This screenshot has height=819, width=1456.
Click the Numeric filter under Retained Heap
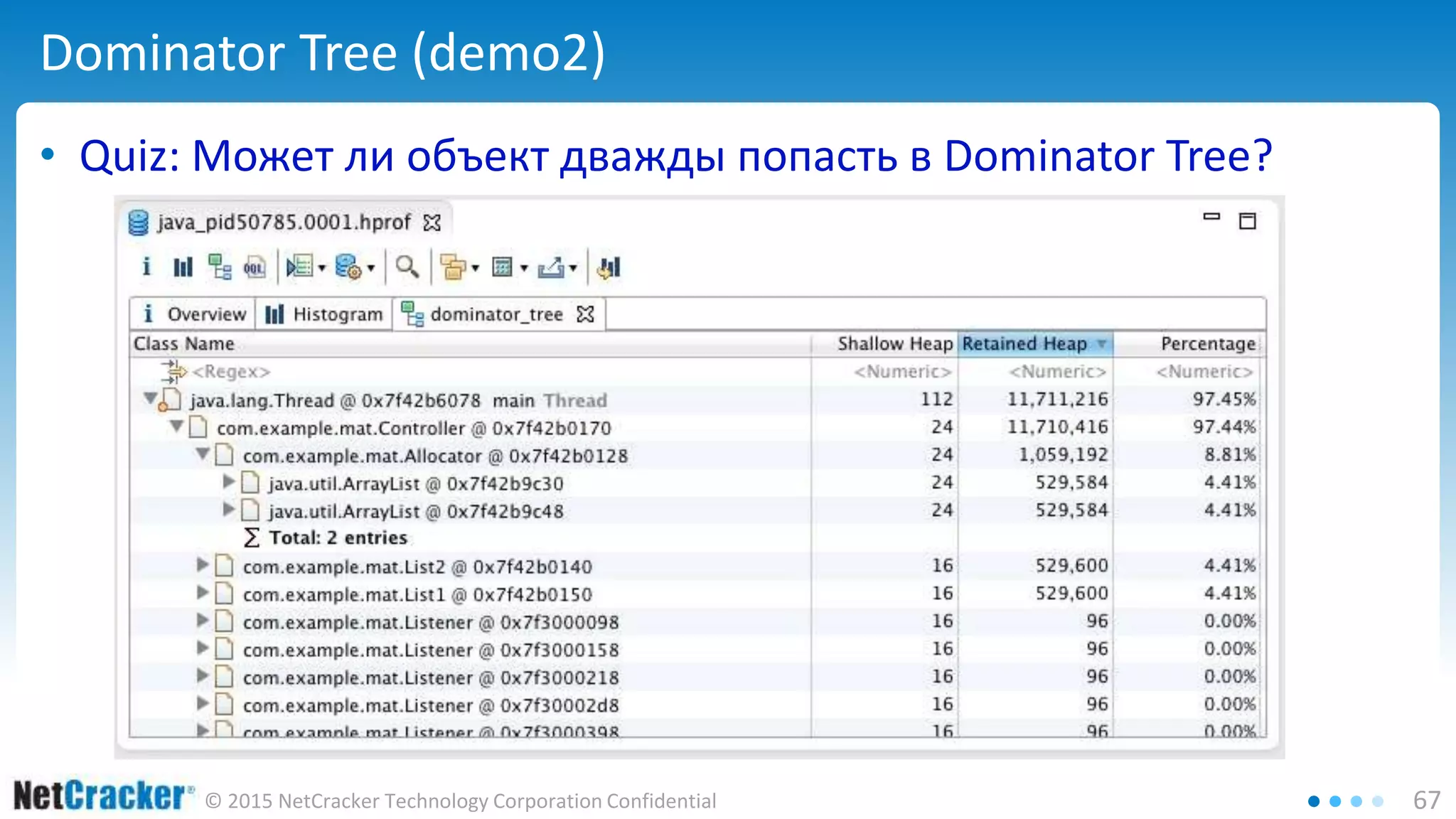[x=1058, y=372]
